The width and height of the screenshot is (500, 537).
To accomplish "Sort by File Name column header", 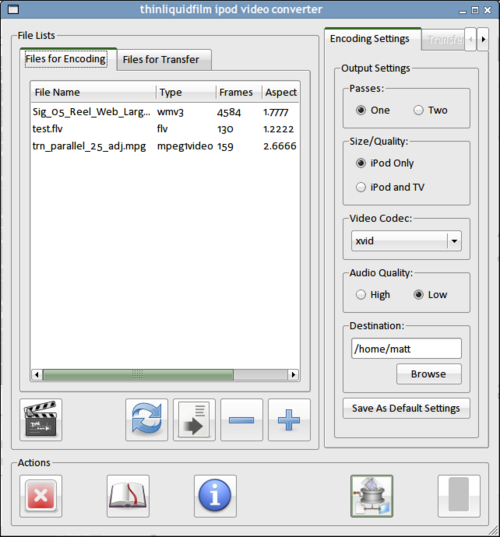I will click(x=93, y=92).
